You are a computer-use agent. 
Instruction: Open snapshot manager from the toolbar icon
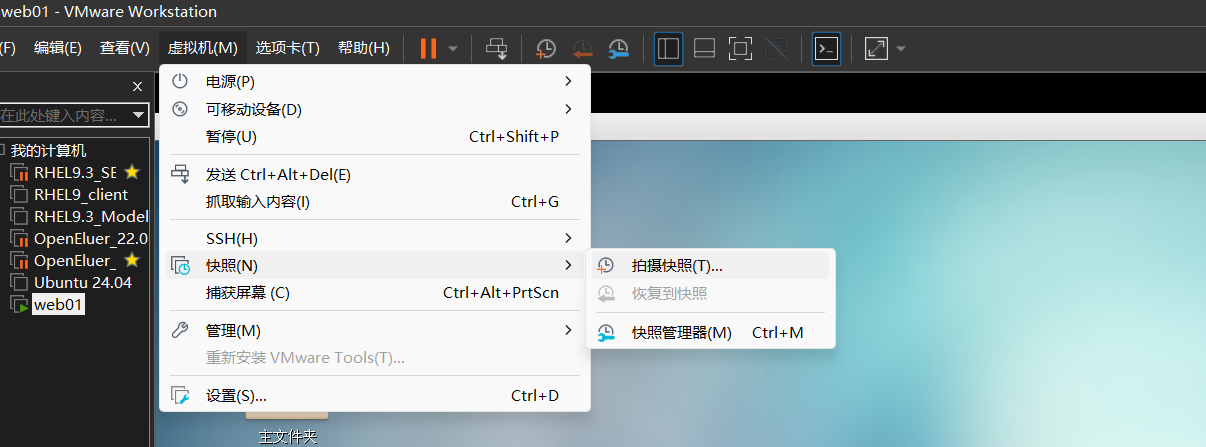[x=618, y=48]
